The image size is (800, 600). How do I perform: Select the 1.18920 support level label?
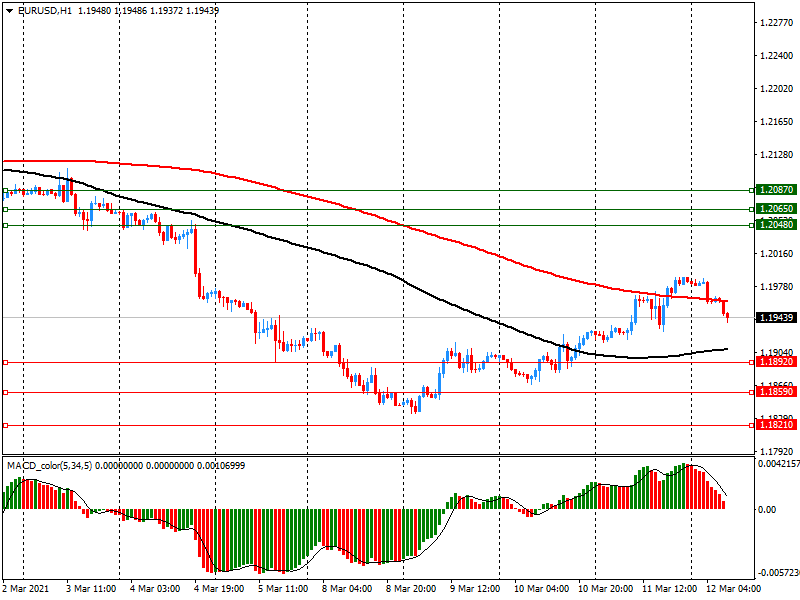click(x=776, y=362)
